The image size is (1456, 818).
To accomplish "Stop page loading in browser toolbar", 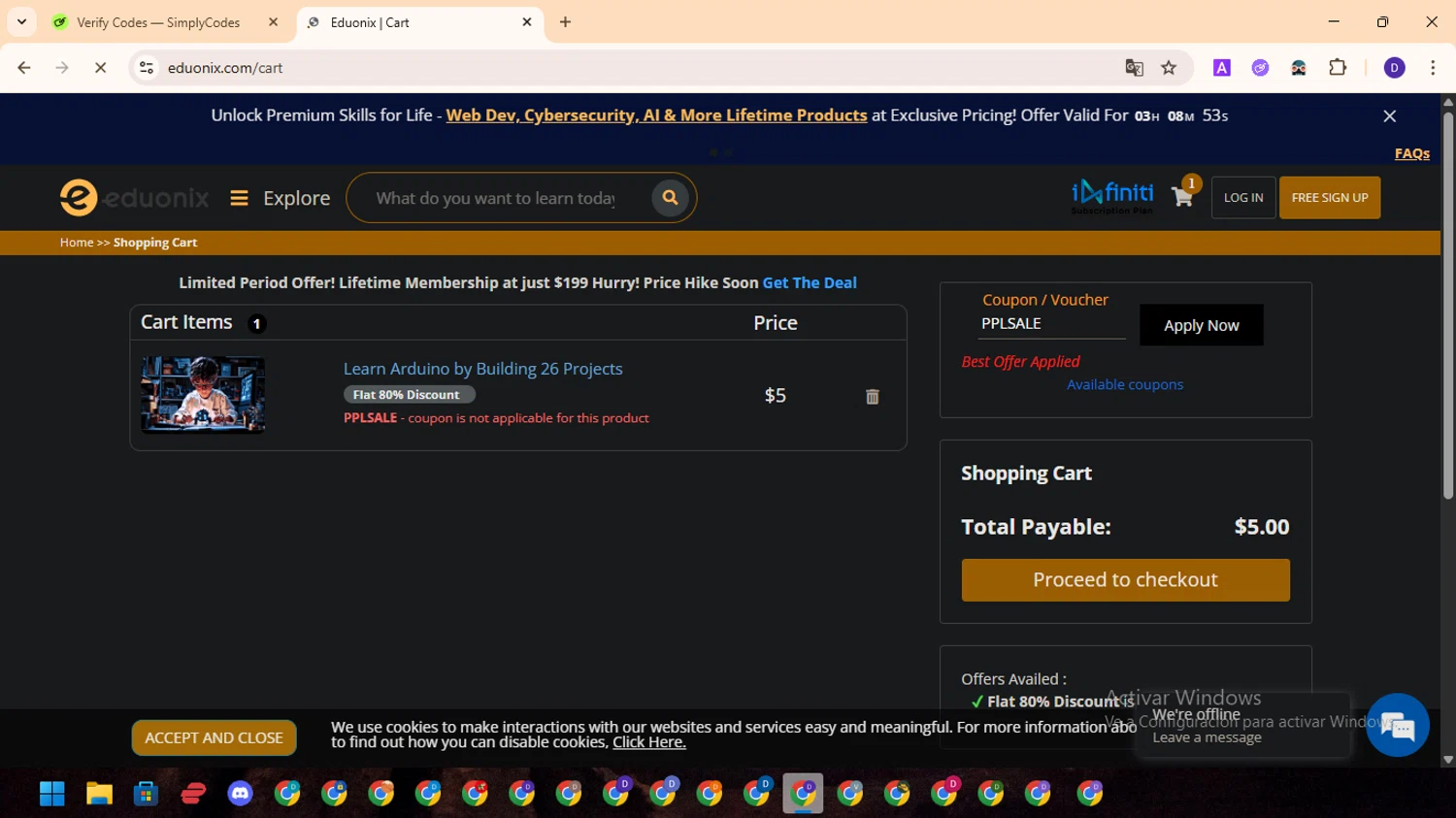I will (100, 68).
